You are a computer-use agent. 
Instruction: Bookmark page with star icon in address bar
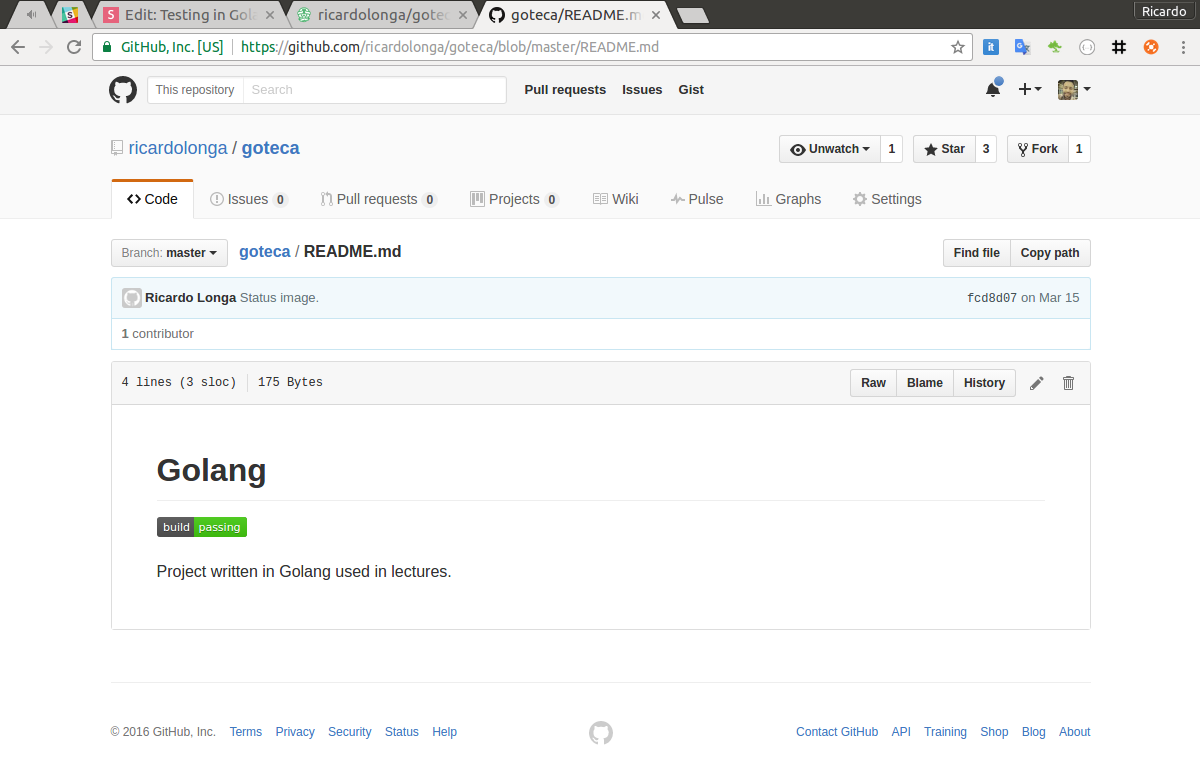957,47
